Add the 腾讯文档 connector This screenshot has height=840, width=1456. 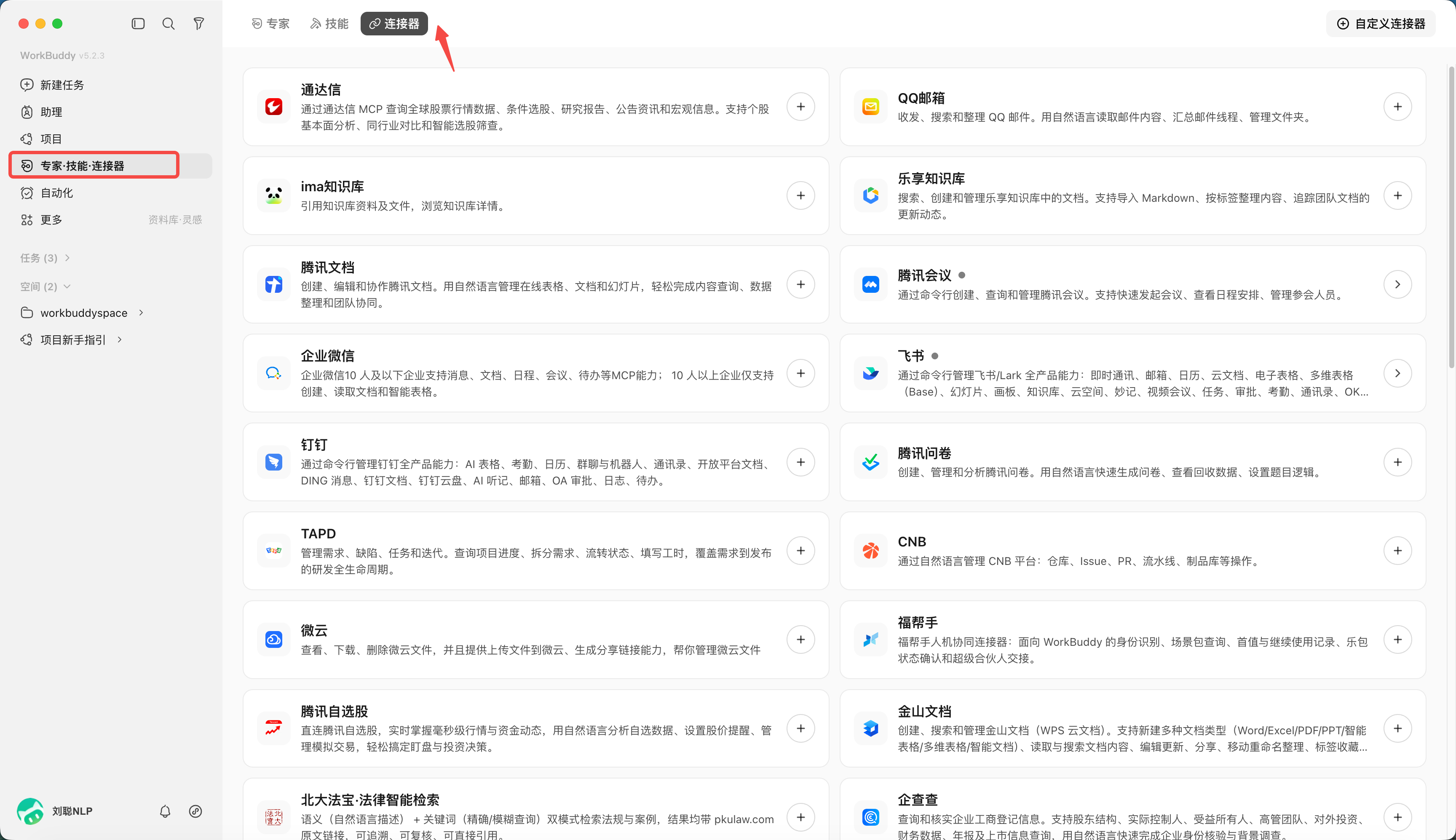pos(801,284)
